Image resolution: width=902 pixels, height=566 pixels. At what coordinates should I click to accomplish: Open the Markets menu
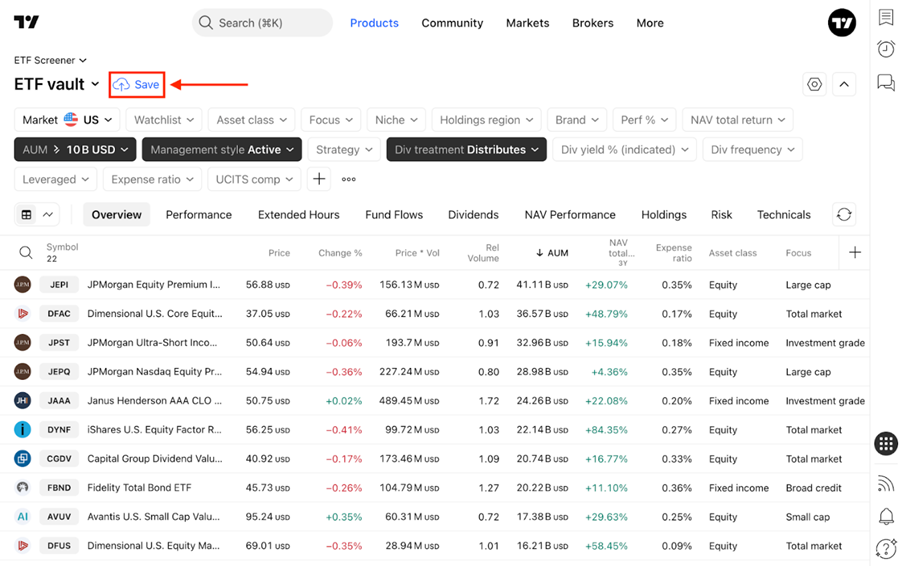pyautogui.click(x=528, y=23)
